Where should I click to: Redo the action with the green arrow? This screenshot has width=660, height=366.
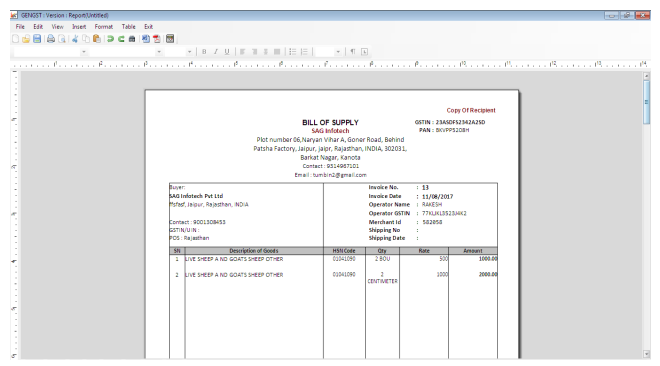click(121, 39)
